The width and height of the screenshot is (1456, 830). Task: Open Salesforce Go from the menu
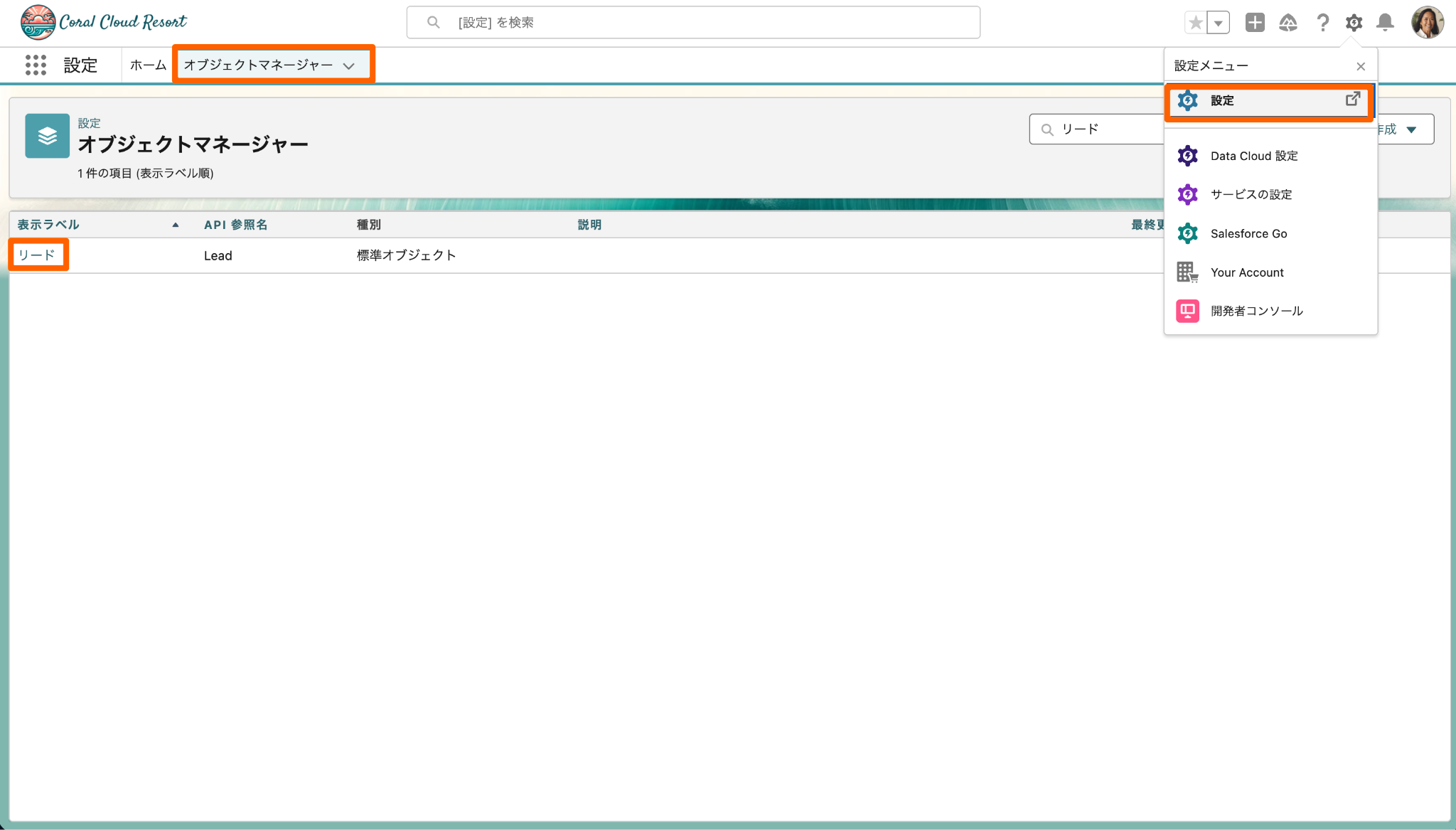pyautogui.click(x=1248, y=233)
